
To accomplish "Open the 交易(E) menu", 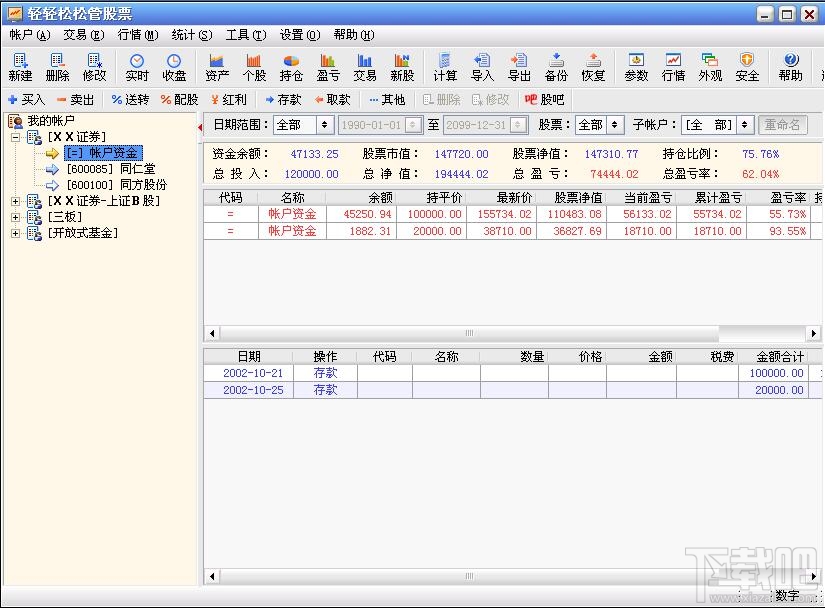I will click(84, 35).
